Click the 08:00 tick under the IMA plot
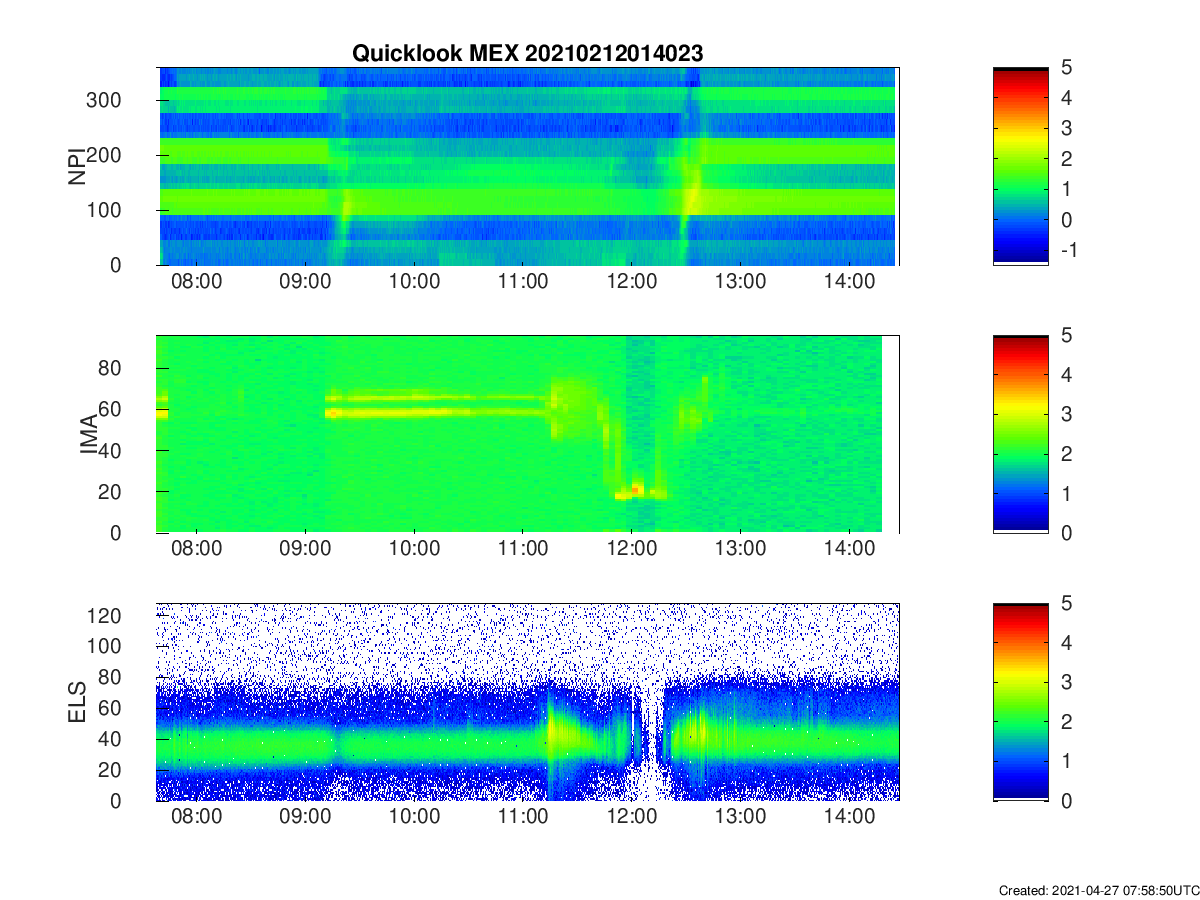The height and width of the screenshot is (900, 1200). pyautogui.click(x=197, y=549)
